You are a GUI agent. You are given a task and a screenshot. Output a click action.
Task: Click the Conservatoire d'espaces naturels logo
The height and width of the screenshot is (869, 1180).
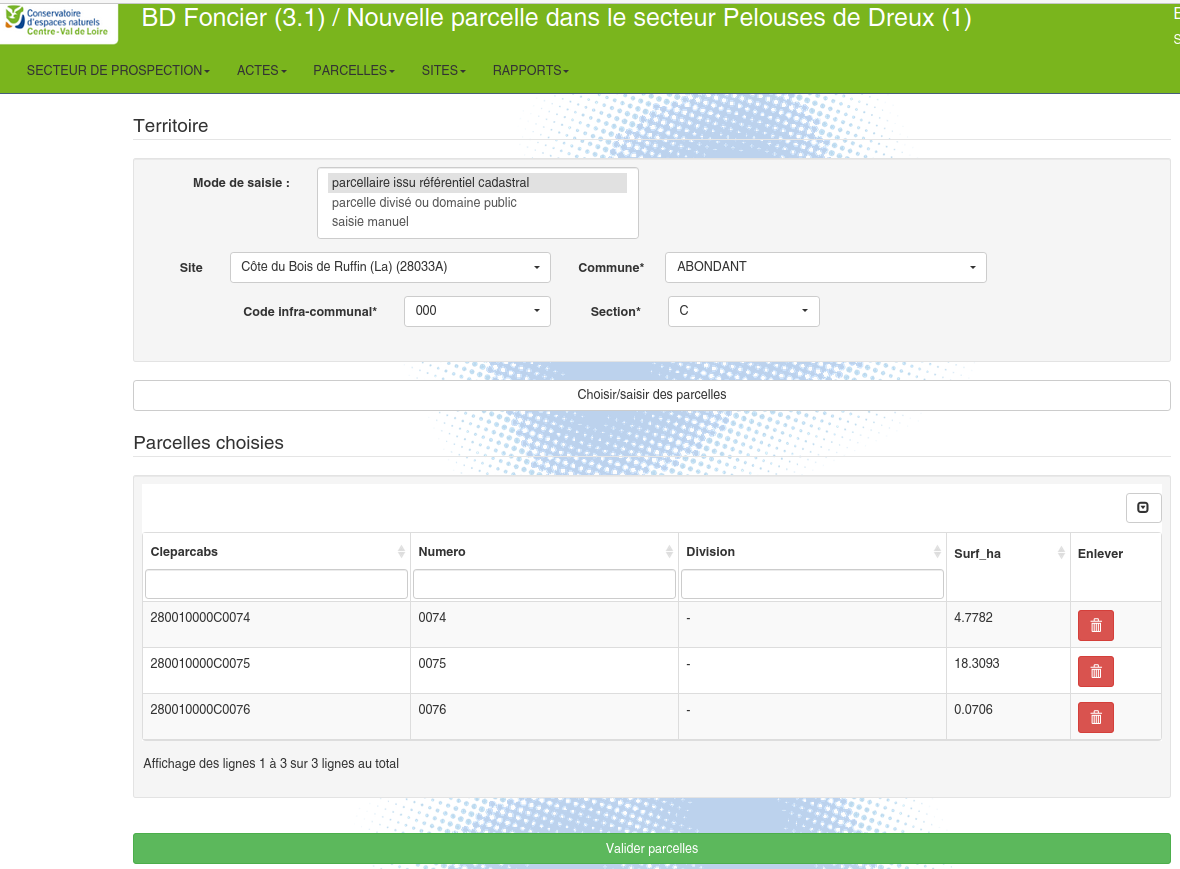coord(58,22)
